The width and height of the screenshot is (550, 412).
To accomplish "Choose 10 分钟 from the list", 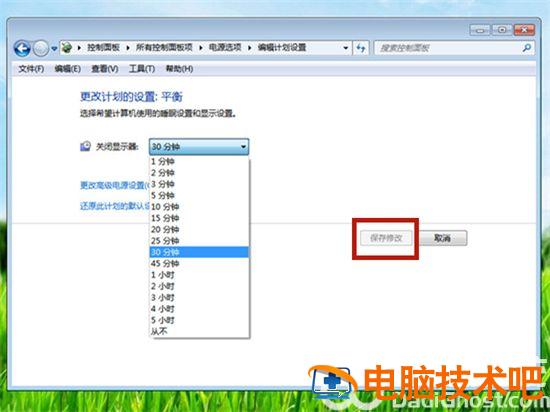I will point(199,207).
